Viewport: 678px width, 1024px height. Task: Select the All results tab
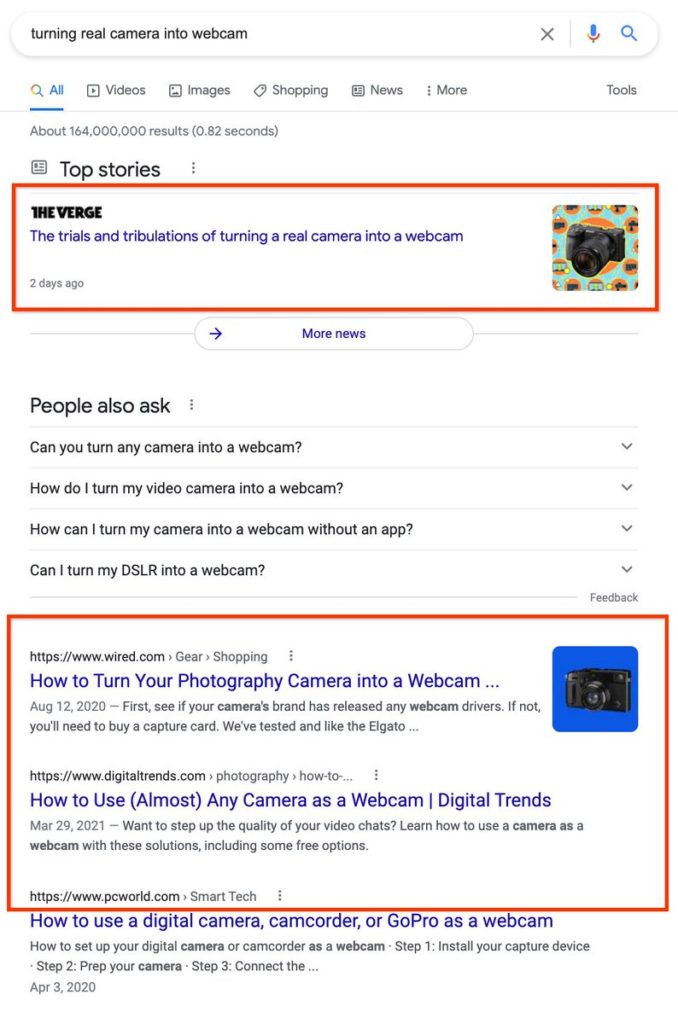click(x=47, y=90)
